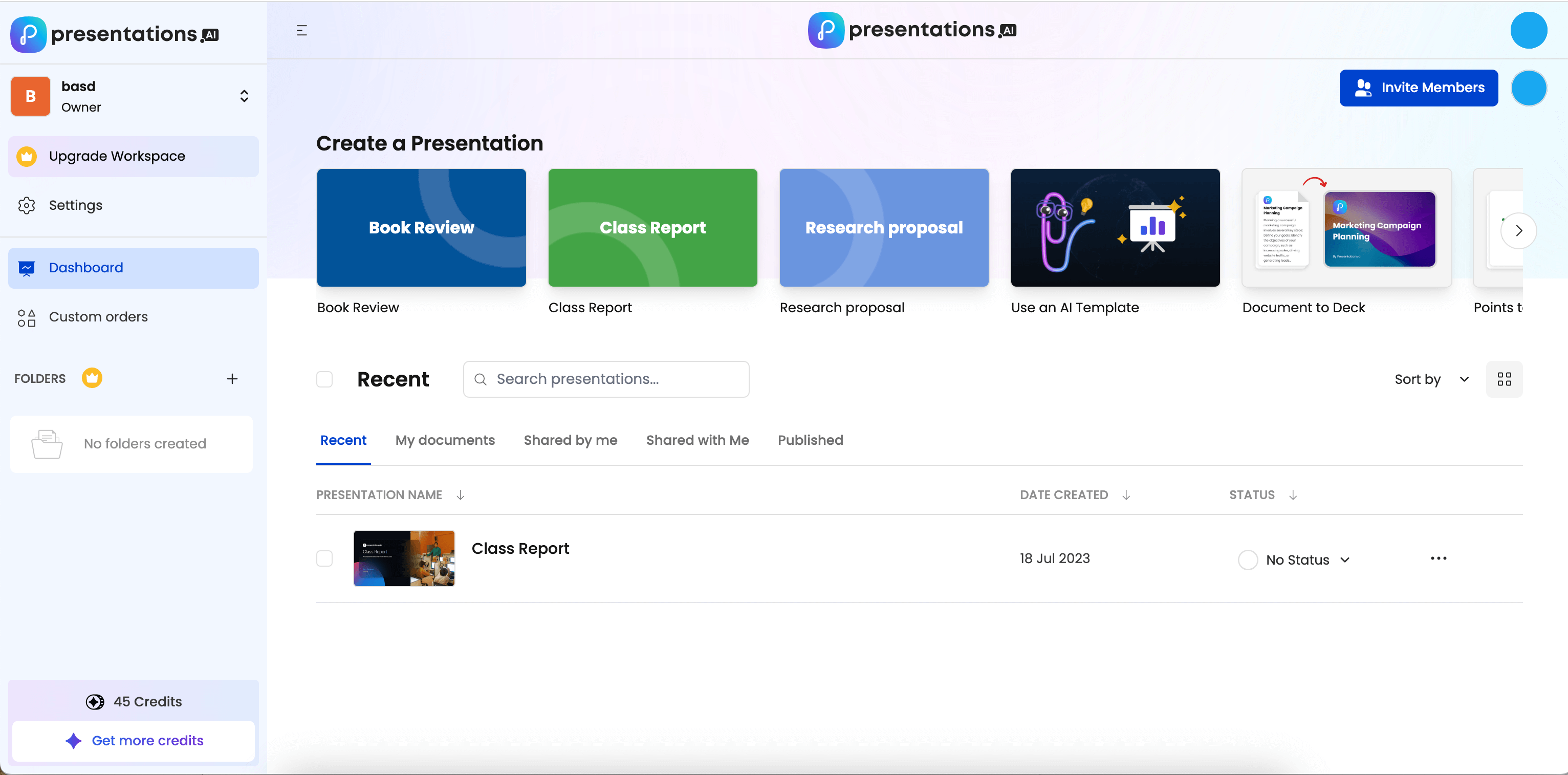The image size is (1568, 775).
Task: Click the 45 Credits globe icon
Action: 95,701
